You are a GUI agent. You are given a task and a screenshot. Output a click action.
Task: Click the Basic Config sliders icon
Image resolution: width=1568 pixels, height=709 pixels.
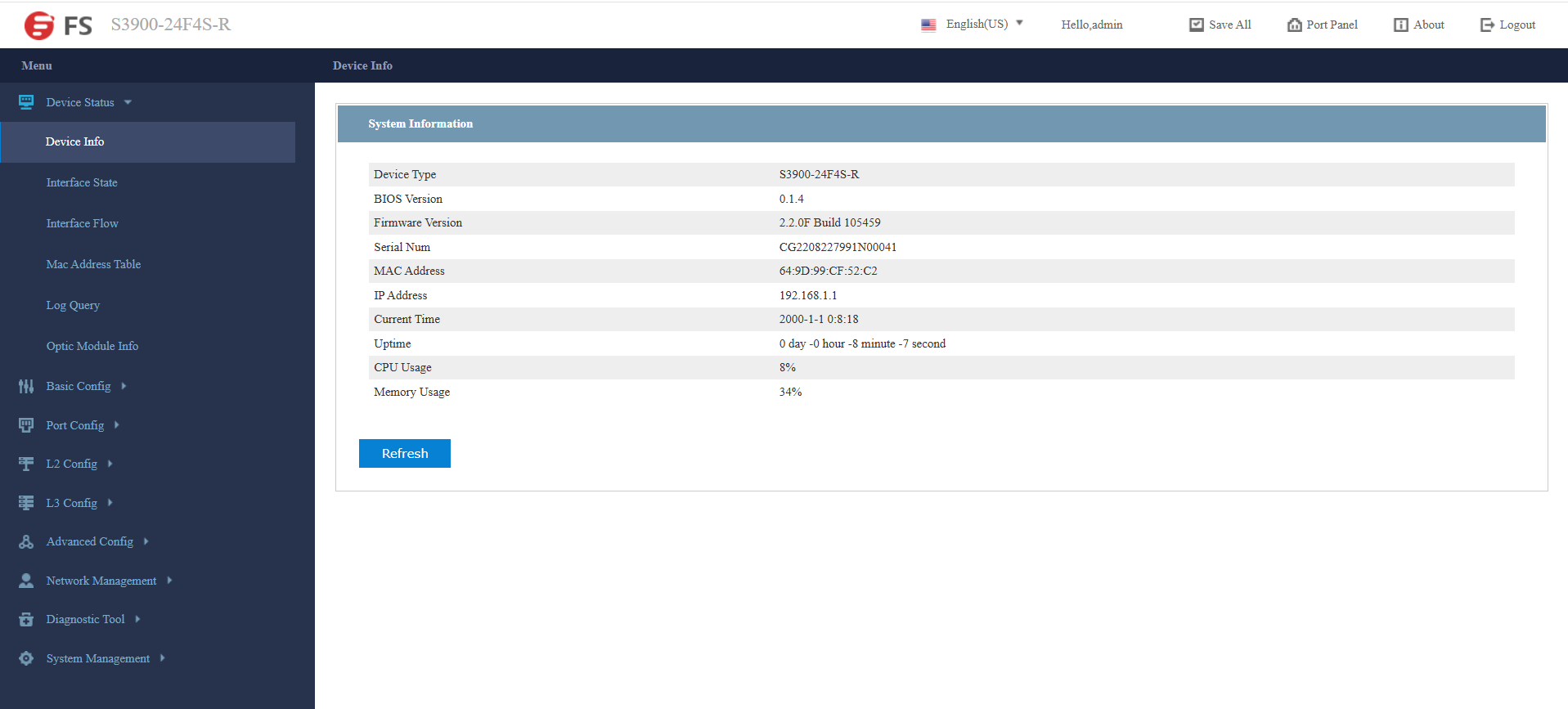point(26,386)
